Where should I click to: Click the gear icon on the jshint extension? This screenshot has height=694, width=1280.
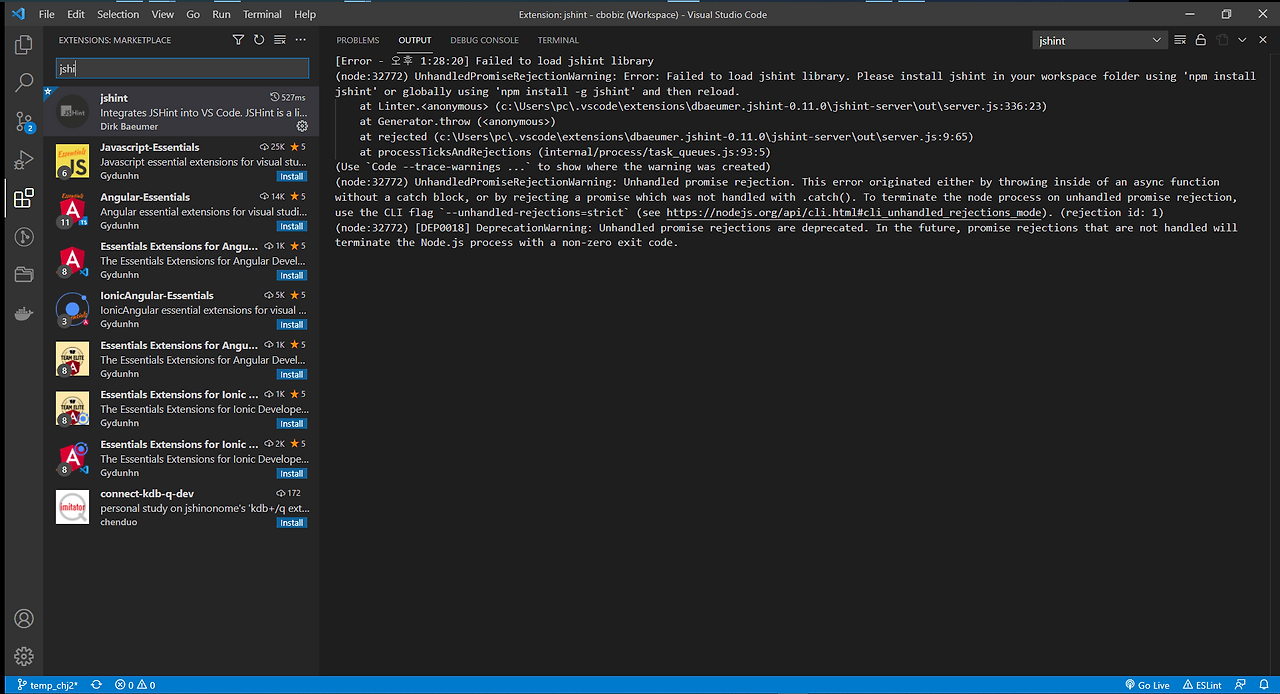302,126
